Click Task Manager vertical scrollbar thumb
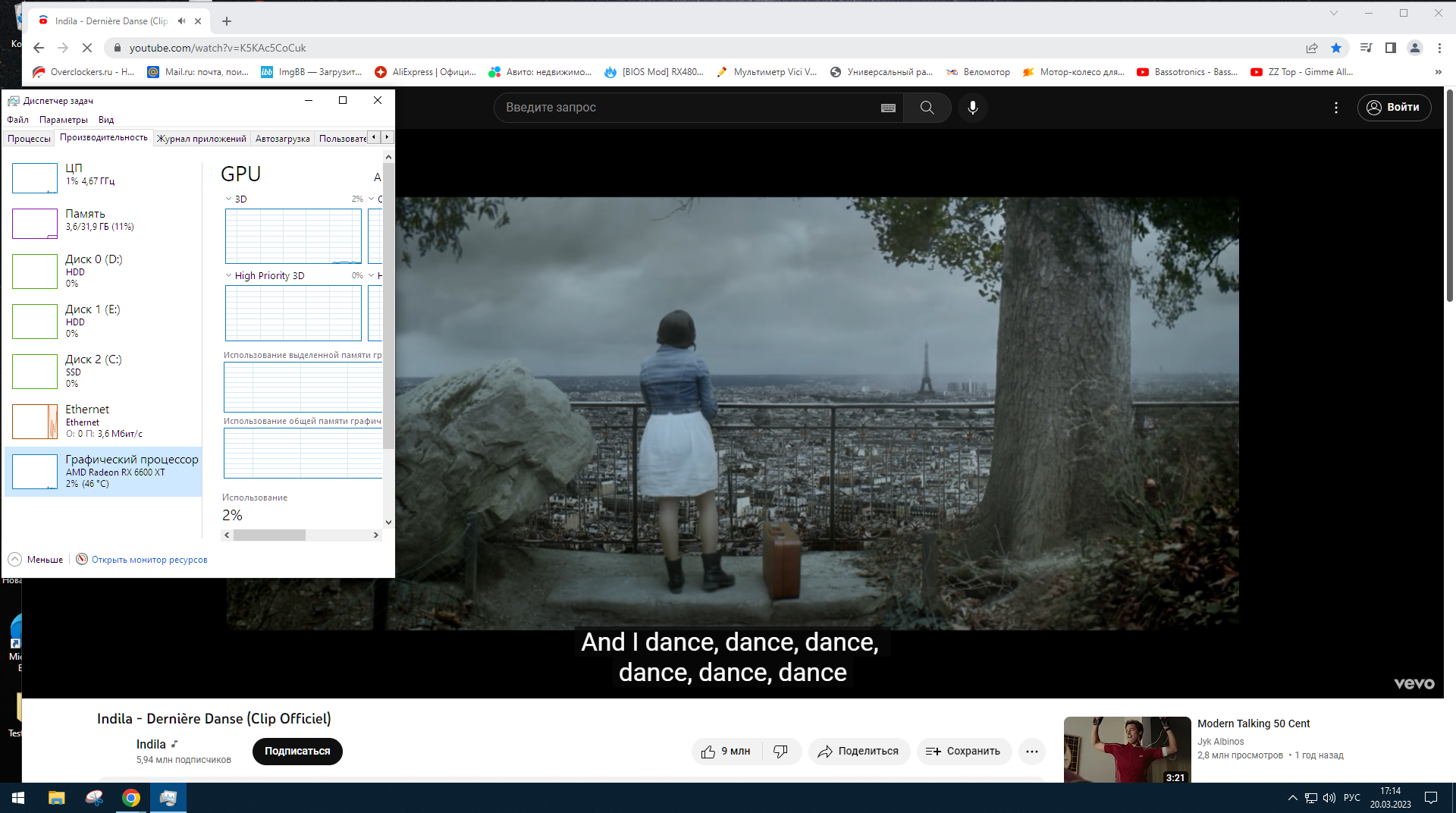 388,305
